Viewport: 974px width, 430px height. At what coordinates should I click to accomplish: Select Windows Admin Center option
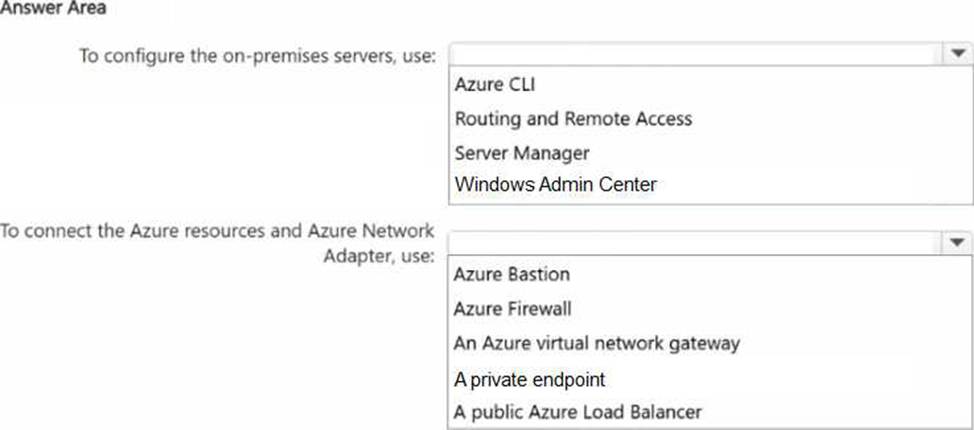(x=555, y=184)
